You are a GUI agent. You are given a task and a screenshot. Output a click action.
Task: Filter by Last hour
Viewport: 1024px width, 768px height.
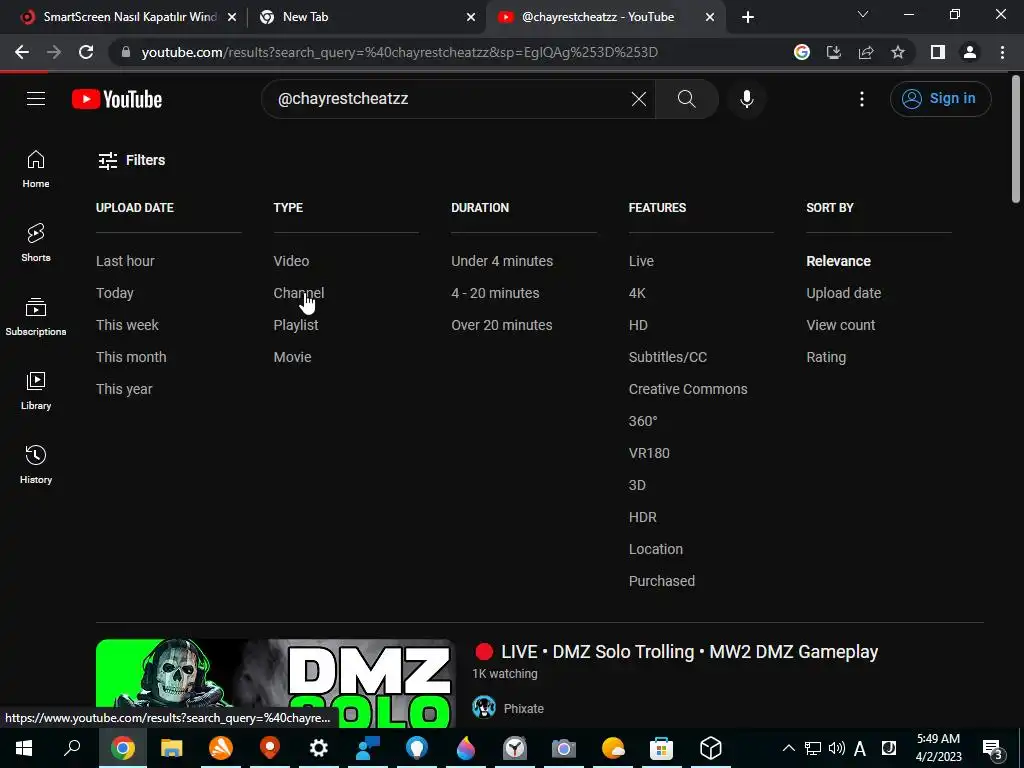click(x=125, y=261)
